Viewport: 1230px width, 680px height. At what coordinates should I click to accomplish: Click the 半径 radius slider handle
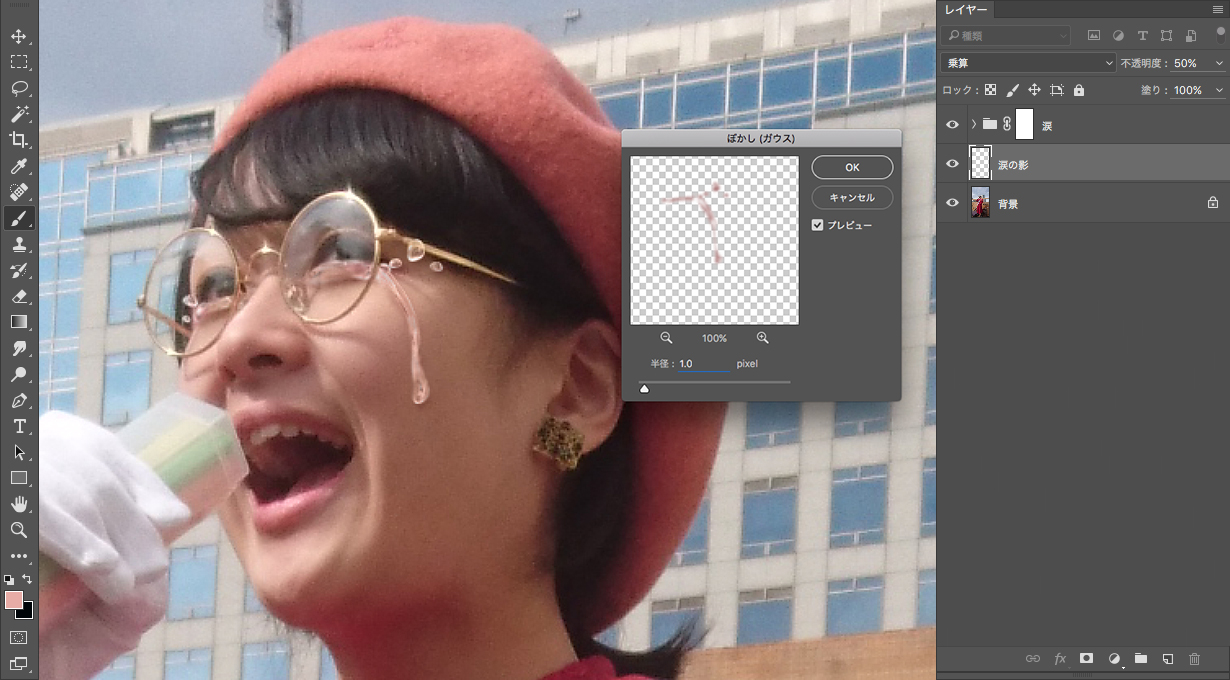click(644, 388)
